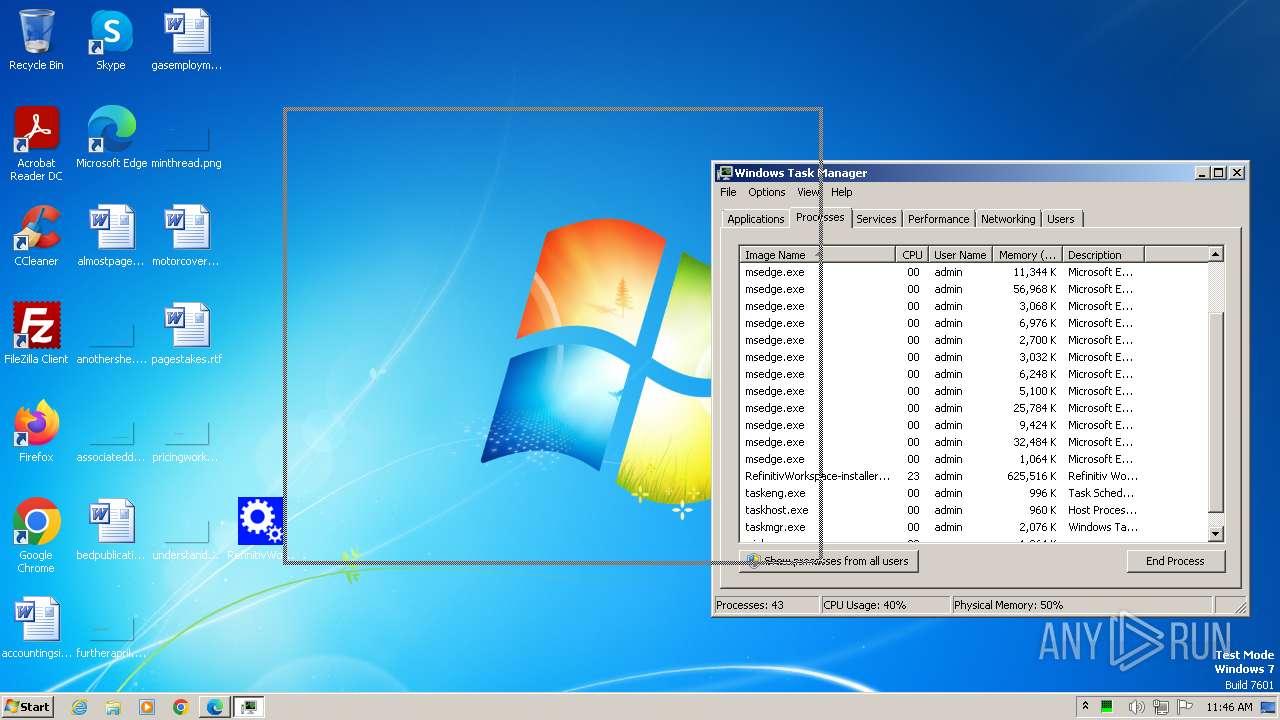Open Chrome from the taskbar

[x=181, y=707]
